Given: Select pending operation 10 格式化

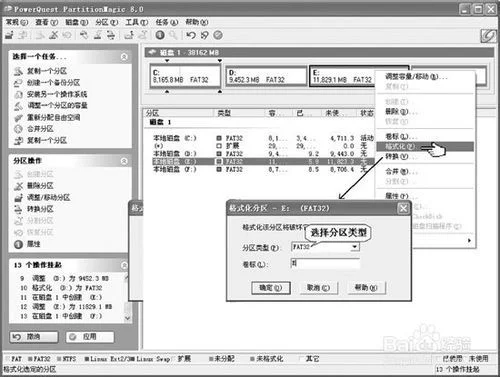Looking at the screenshot, I should pos(61,288).
